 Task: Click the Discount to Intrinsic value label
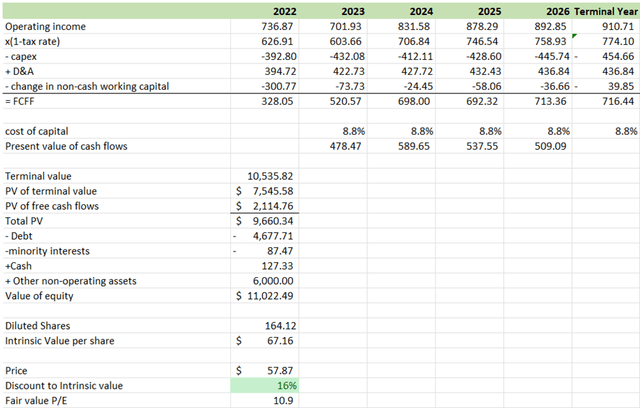click(64, 386)
